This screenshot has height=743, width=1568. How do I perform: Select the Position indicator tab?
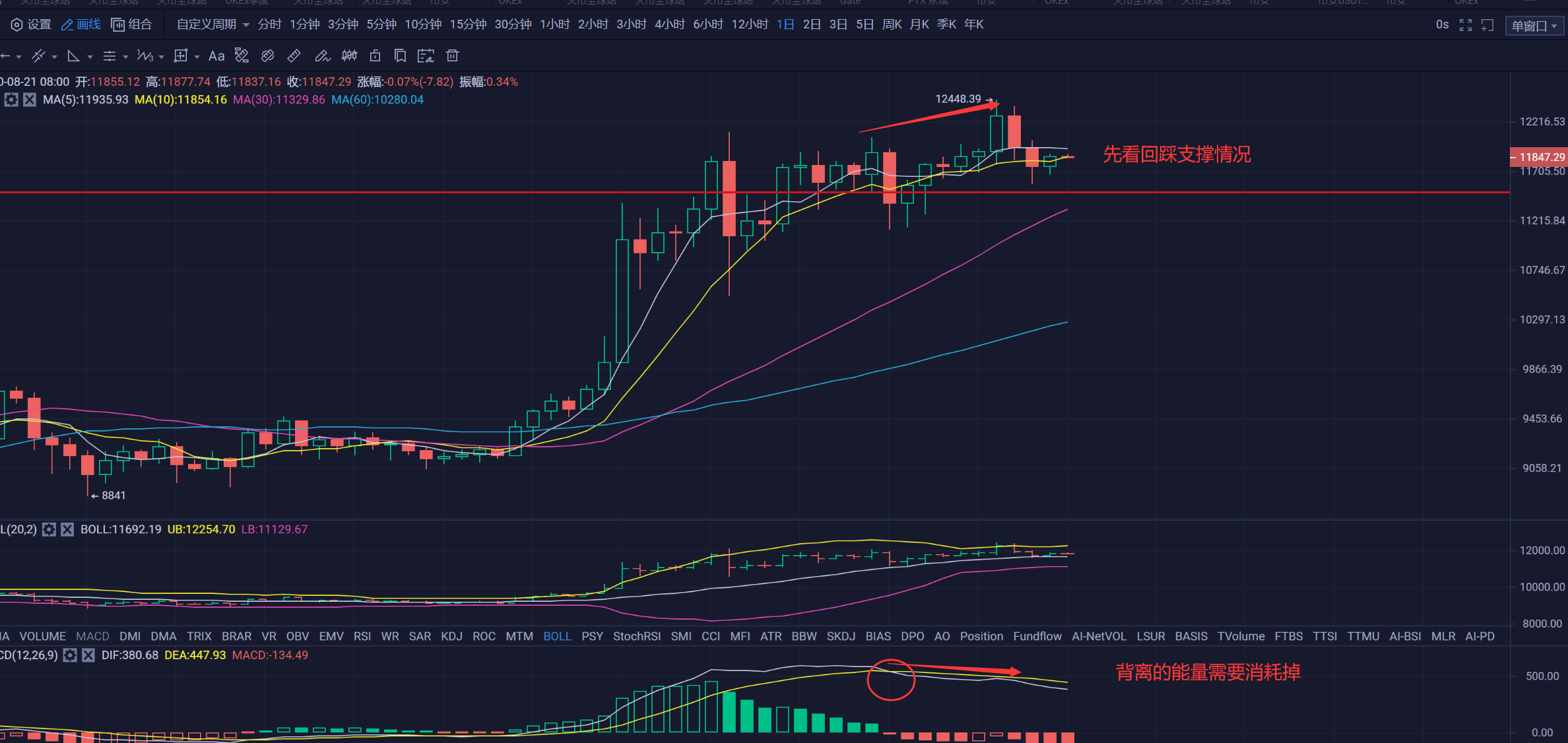pyautogui.click(x=981, y=636)
